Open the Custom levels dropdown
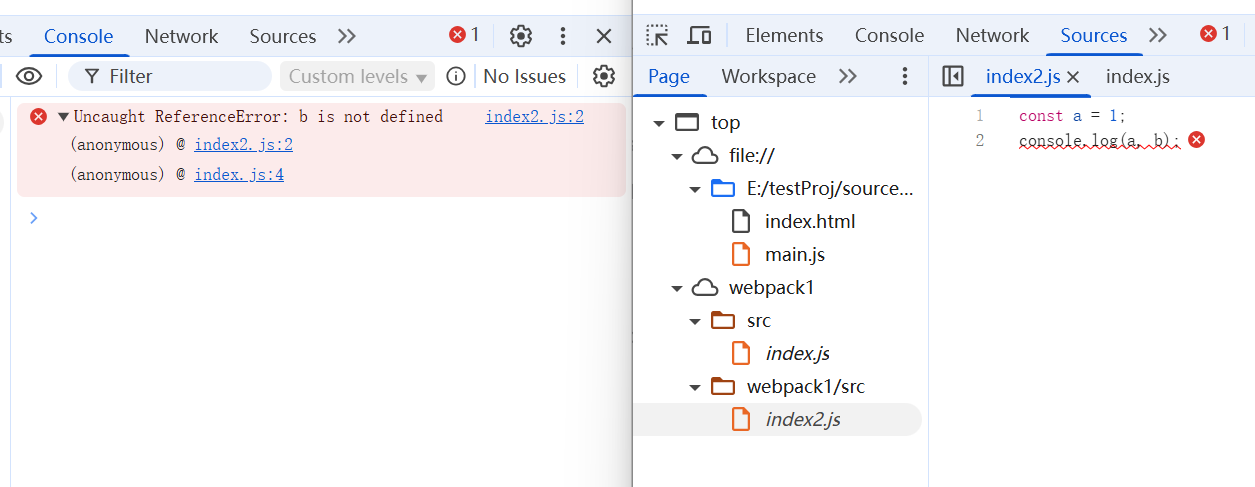The width and height of the screenshot is (1255, 487). click(358, 76)
